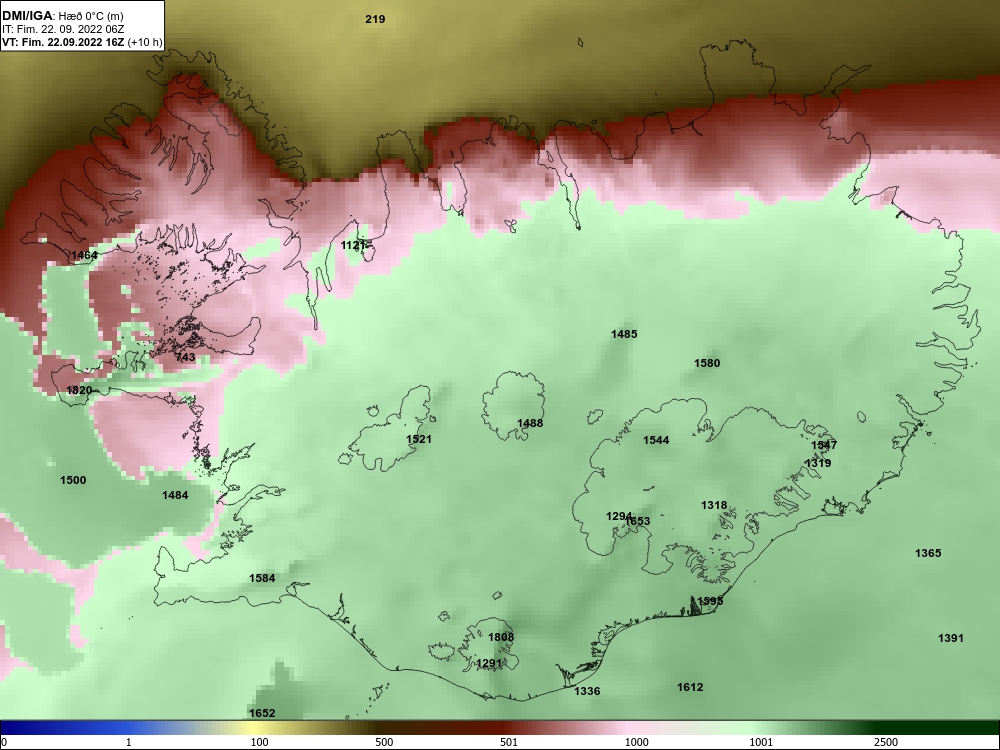Image resolution: width=1000 pixels, height=750 pixels.
Task: Click the value 1653 on the map
Action: point(637,521)
